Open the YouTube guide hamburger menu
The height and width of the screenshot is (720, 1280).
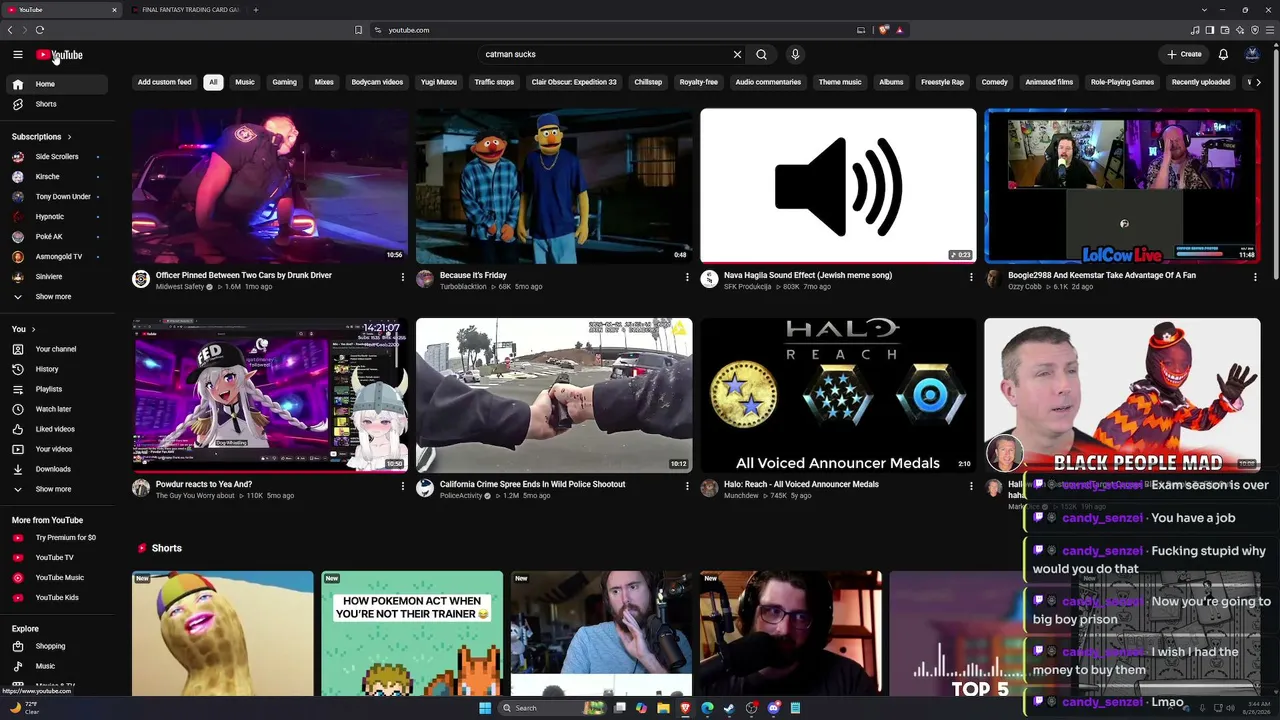[18, 55]
